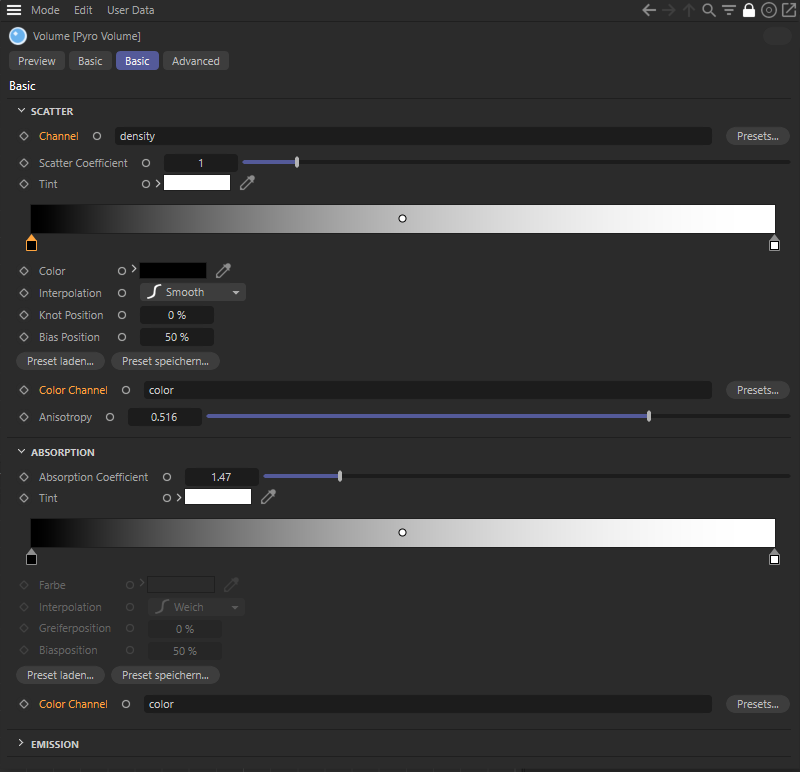Viewport: 800px width, 772px height.
Task: Click the search magnifier icon
Action: pos(709,10)
